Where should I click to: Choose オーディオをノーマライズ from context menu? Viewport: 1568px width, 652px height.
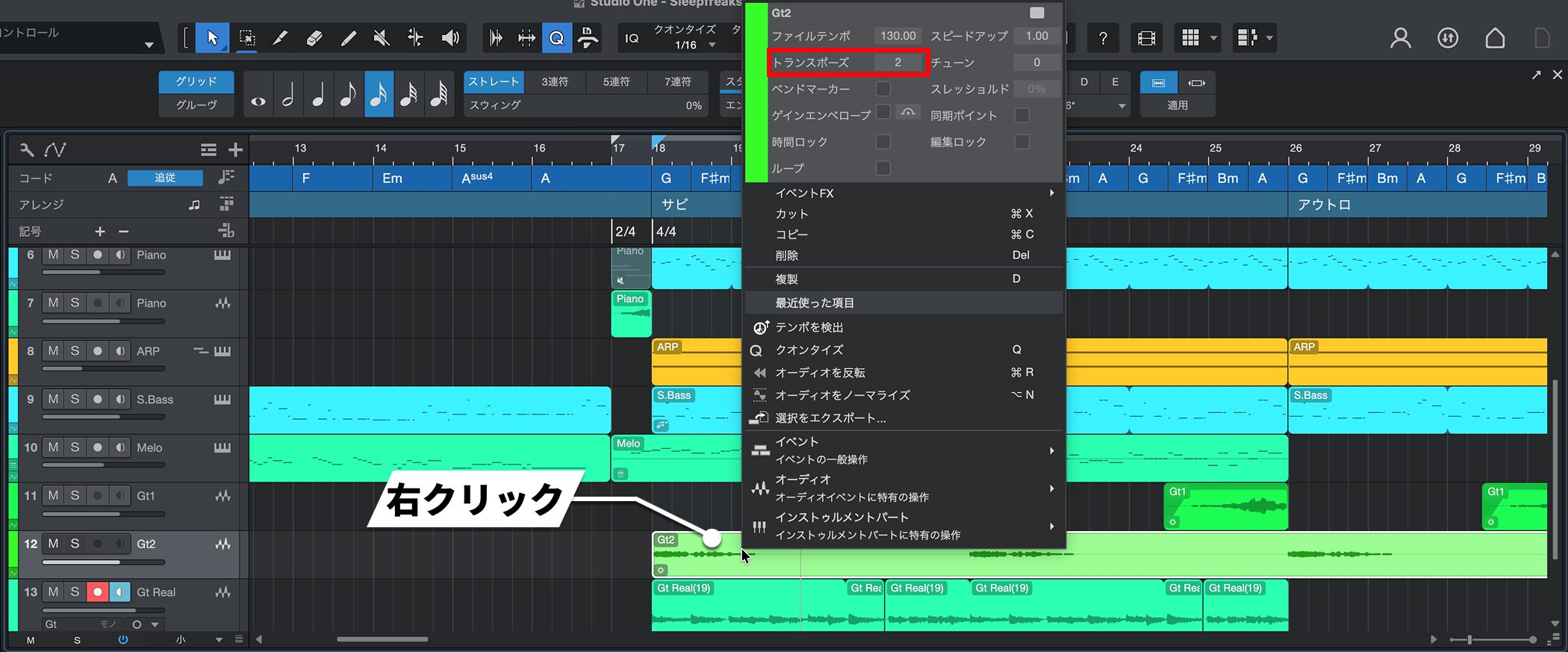pyautogui.click(x=842, y=395)
